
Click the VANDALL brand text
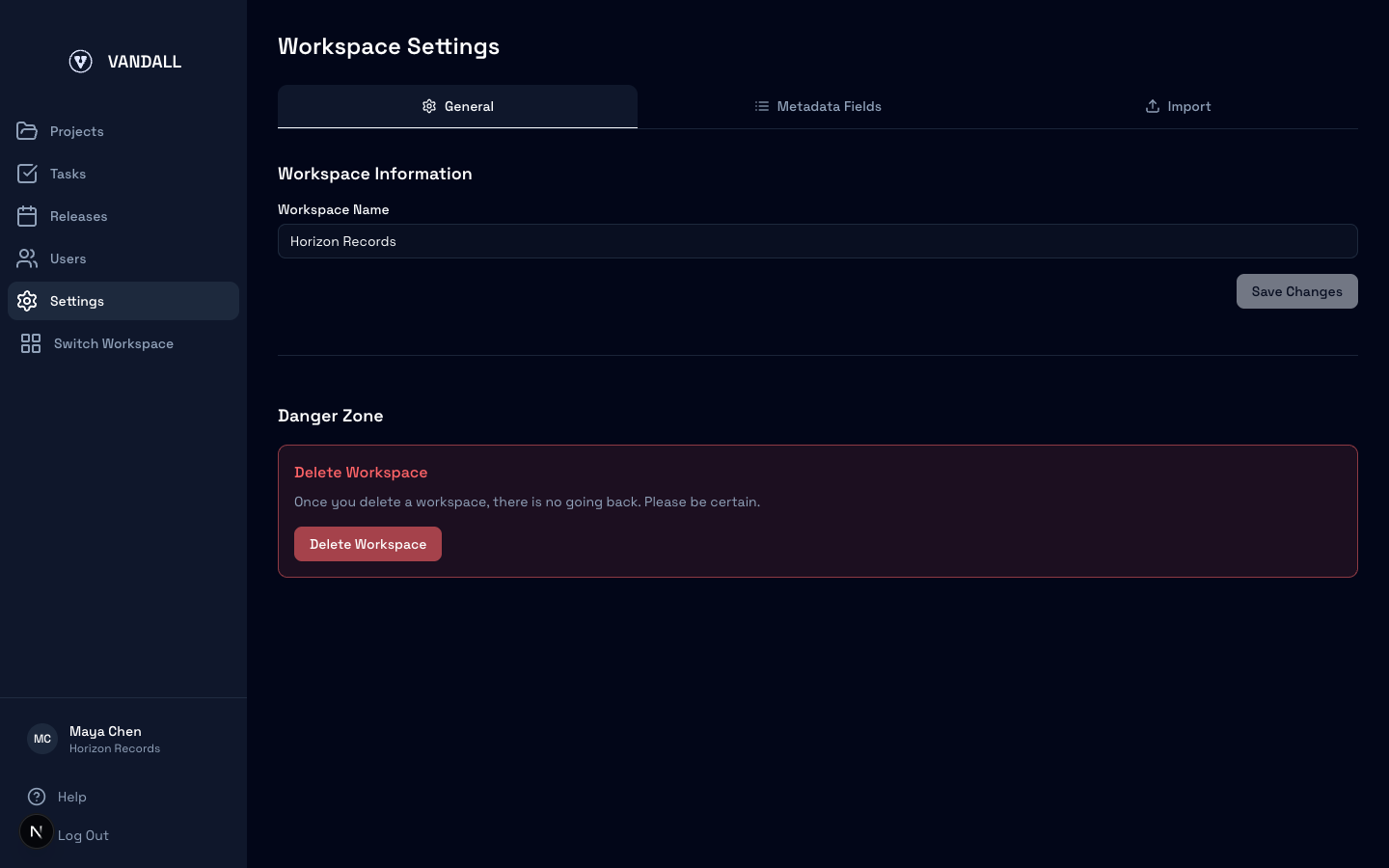click(x=145, y=62)
